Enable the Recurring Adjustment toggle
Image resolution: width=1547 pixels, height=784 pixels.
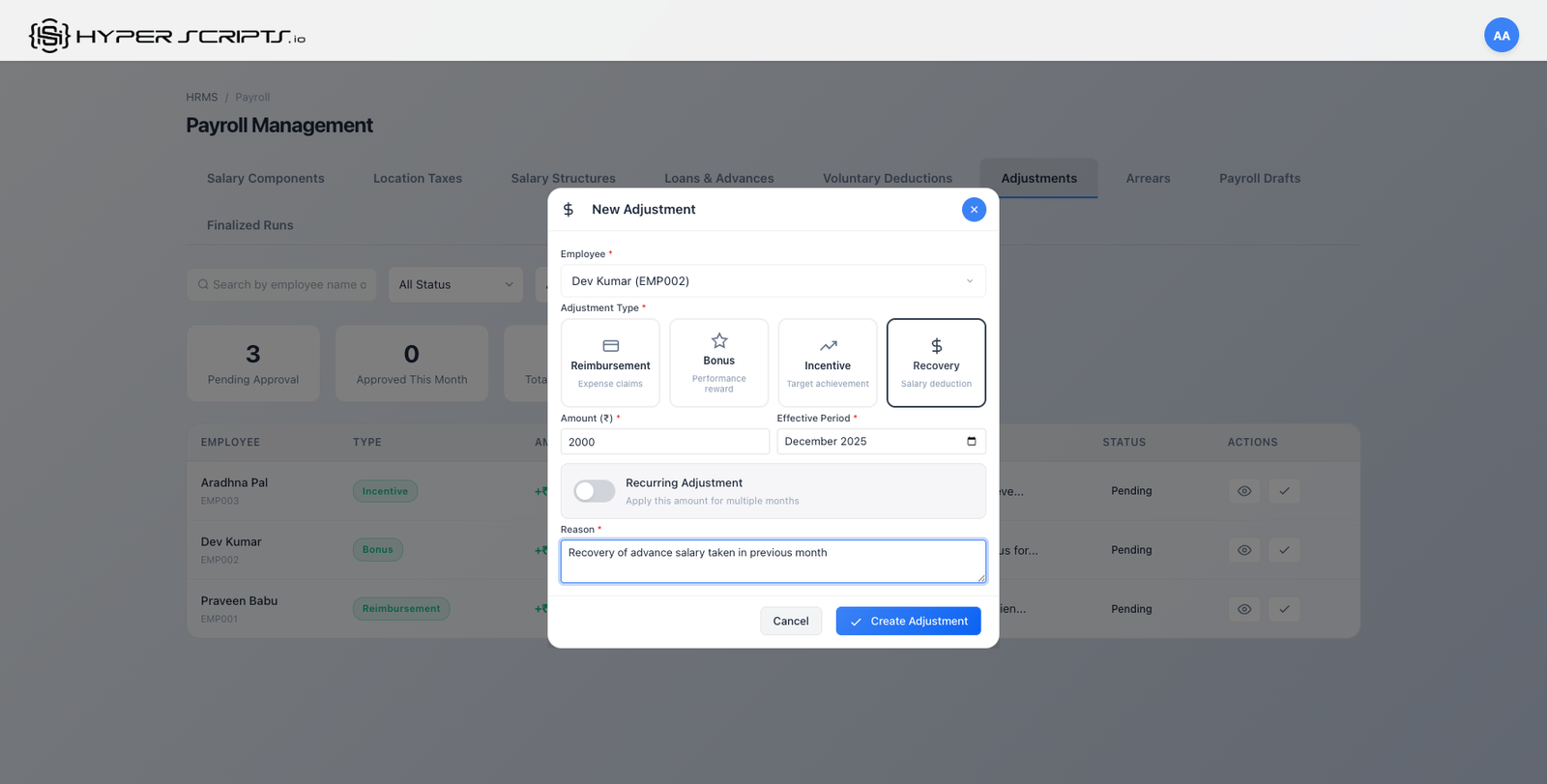coord(594,491)
